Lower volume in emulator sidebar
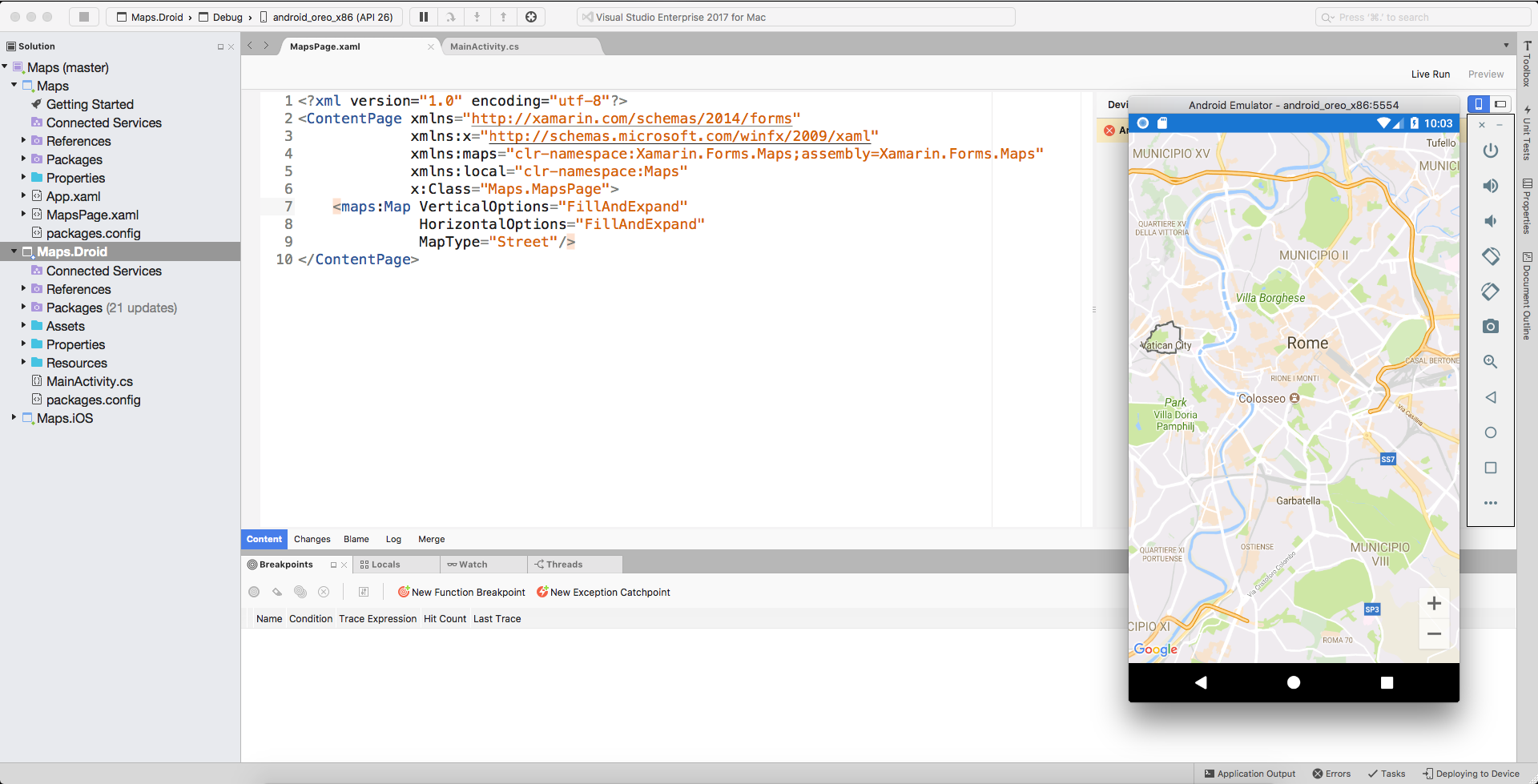 click(1490, 221)
